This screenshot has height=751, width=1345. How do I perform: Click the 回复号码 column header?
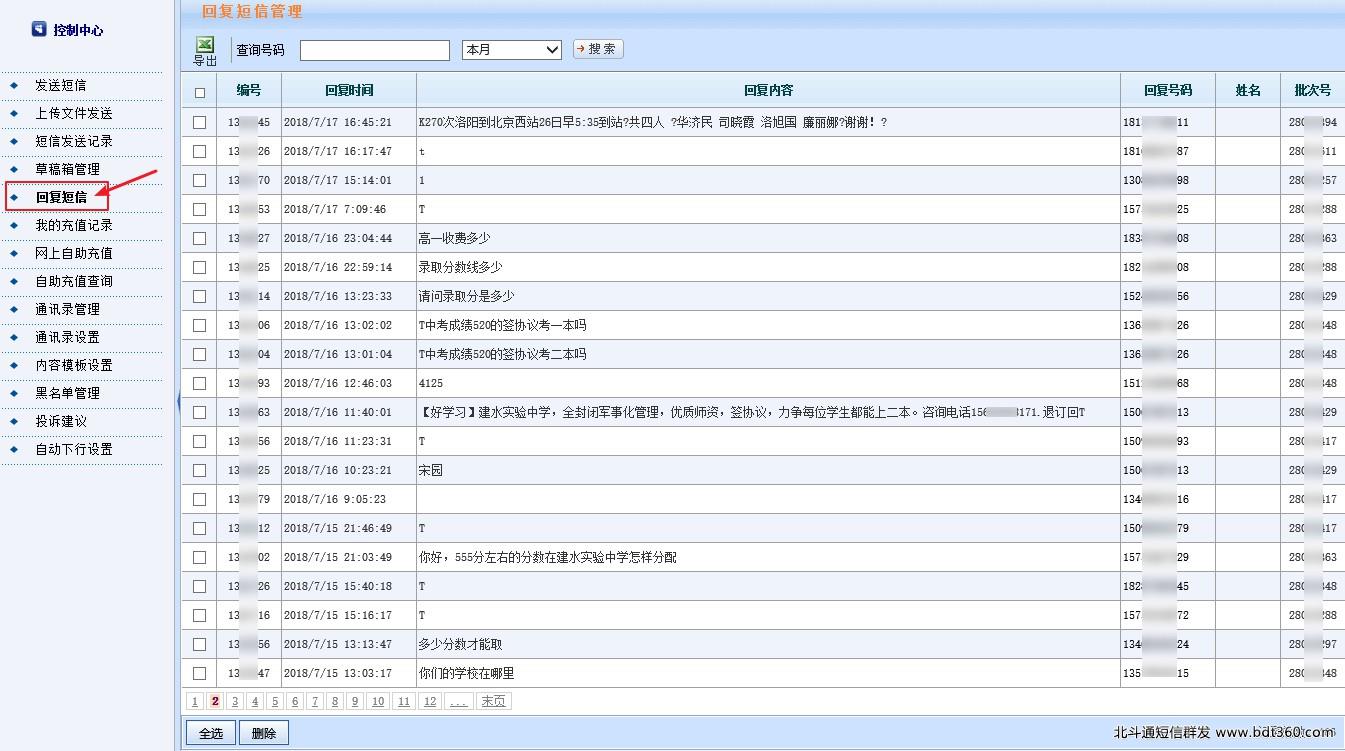coord(1168,90)
